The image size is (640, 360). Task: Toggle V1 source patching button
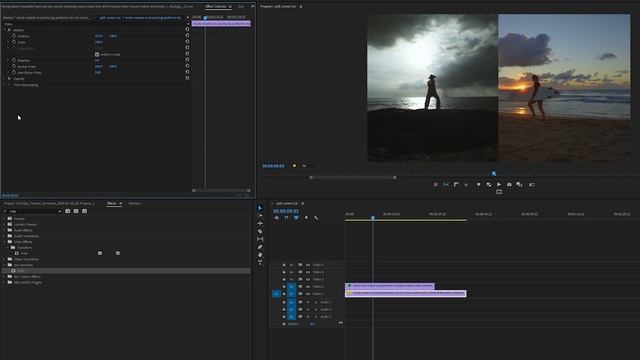click(276, 294)
